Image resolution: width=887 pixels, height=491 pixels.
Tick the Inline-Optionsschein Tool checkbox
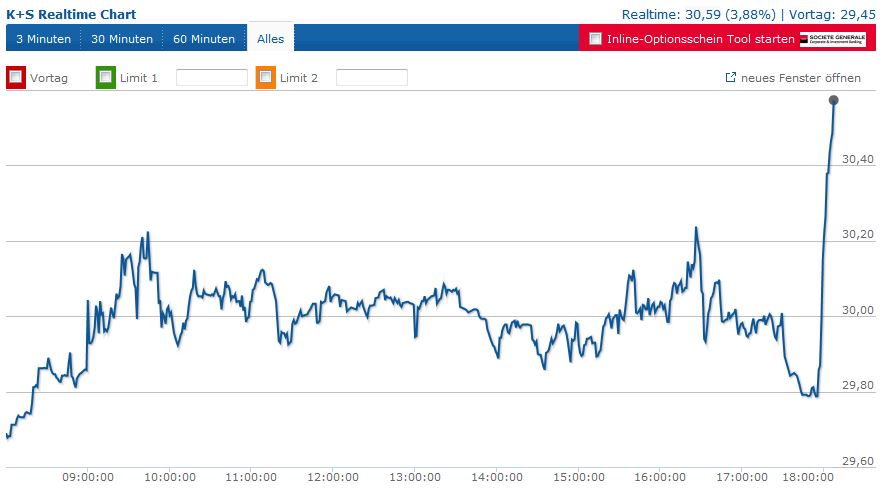click(596, 39)
